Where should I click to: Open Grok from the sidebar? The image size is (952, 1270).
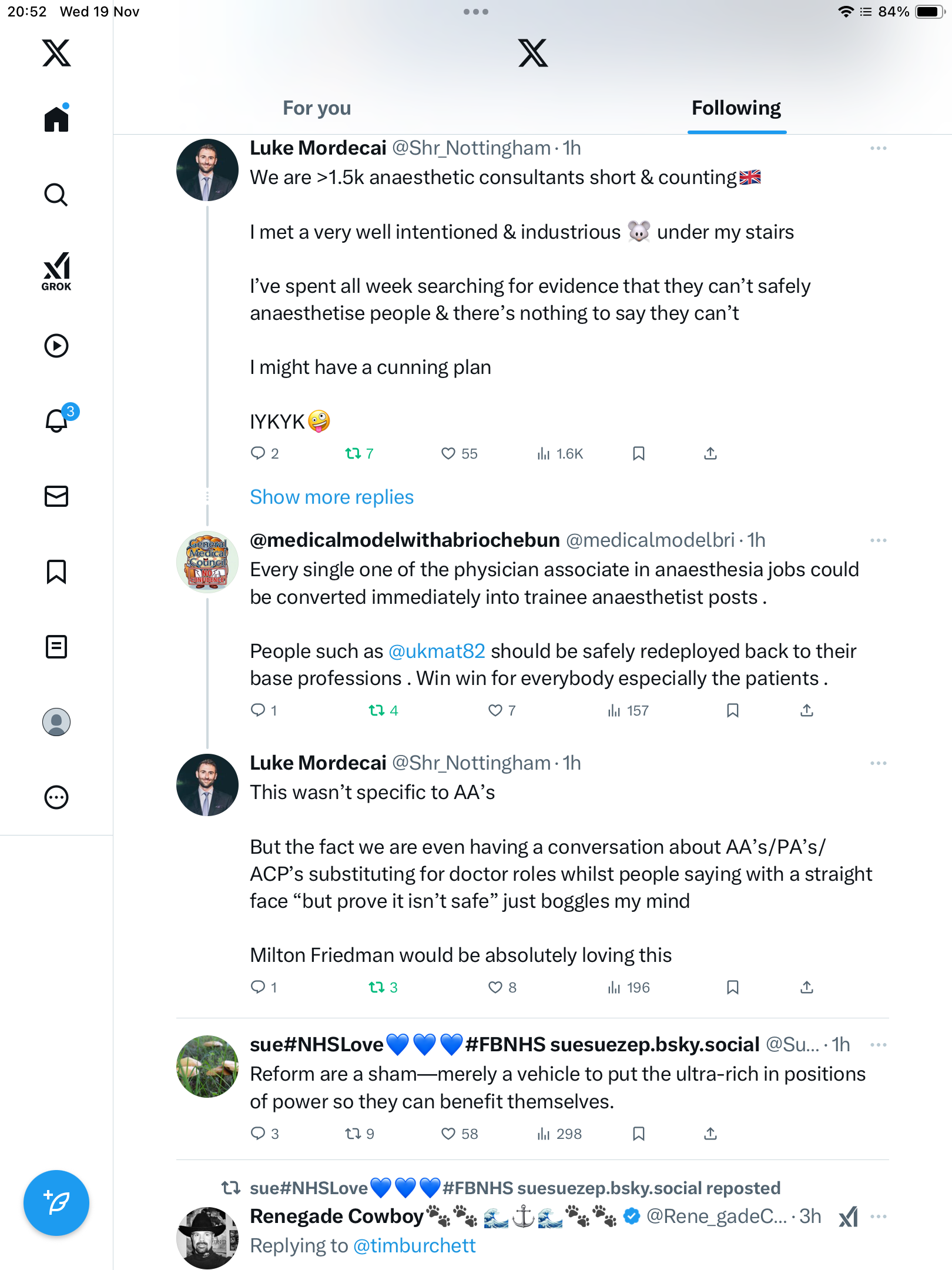click(56, 271)
